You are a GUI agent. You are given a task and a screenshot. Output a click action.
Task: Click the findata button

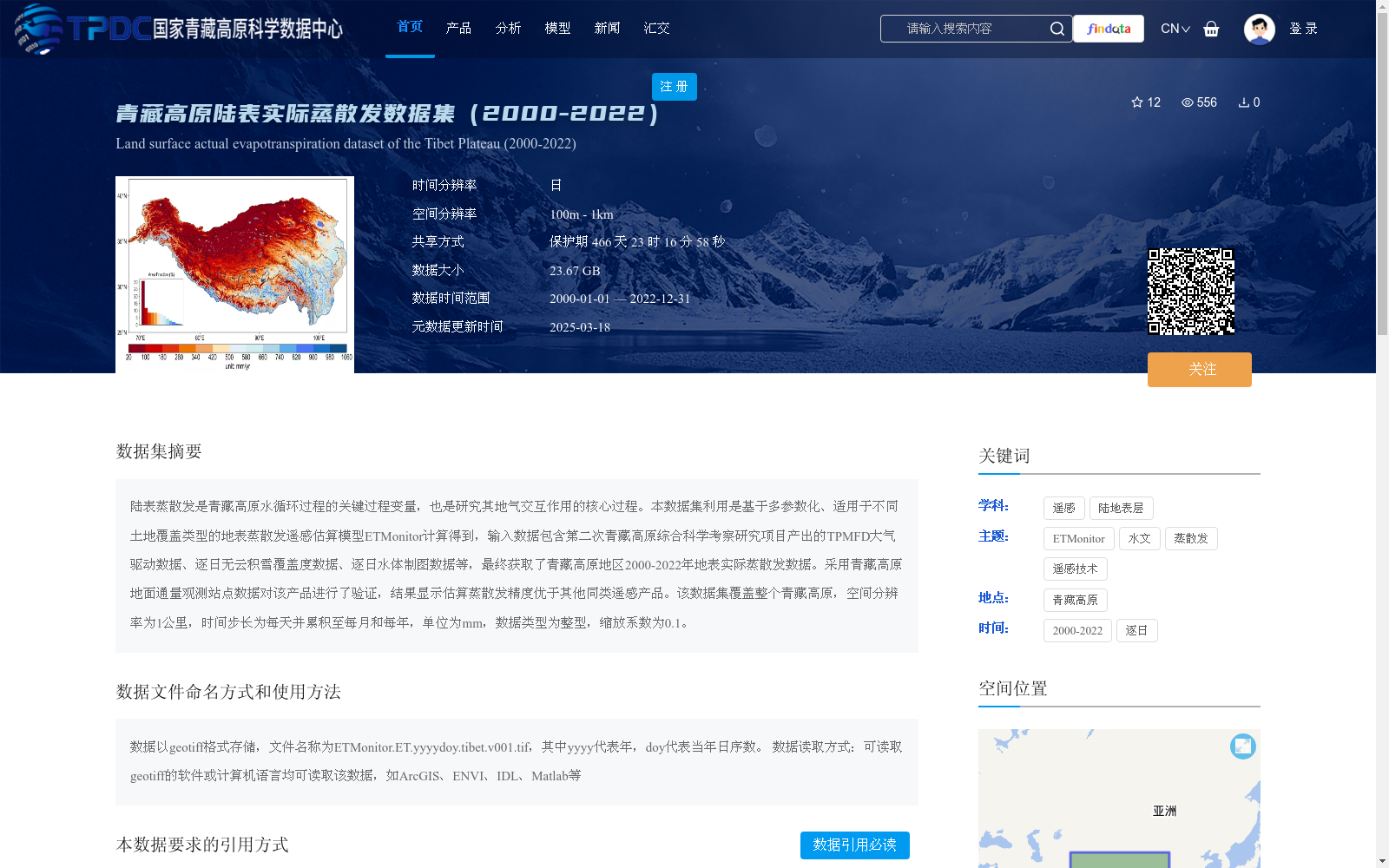point(1109,29)
